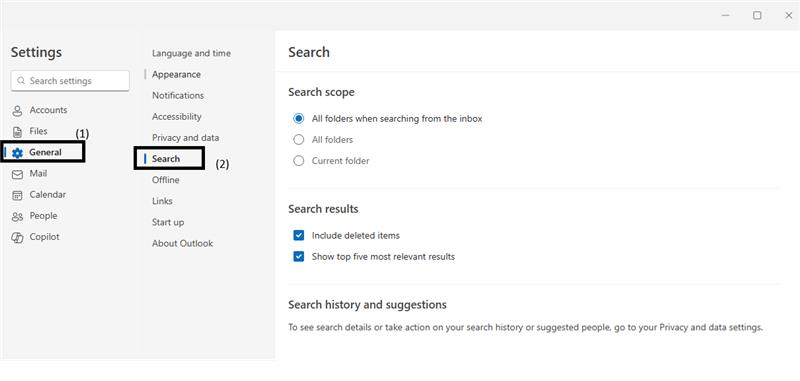The width and height of the screenshot is (800, 381).
Task: Open Offline settings
Action: pos(165,180)
